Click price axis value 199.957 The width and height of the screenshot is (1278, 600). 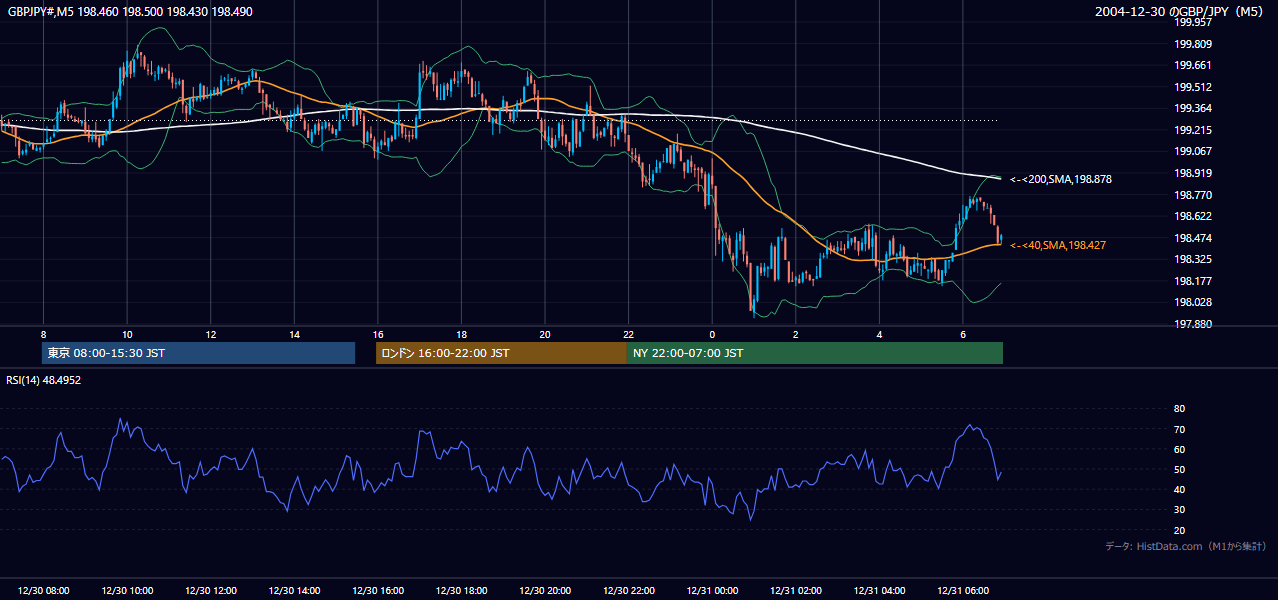pos(1193,22)
